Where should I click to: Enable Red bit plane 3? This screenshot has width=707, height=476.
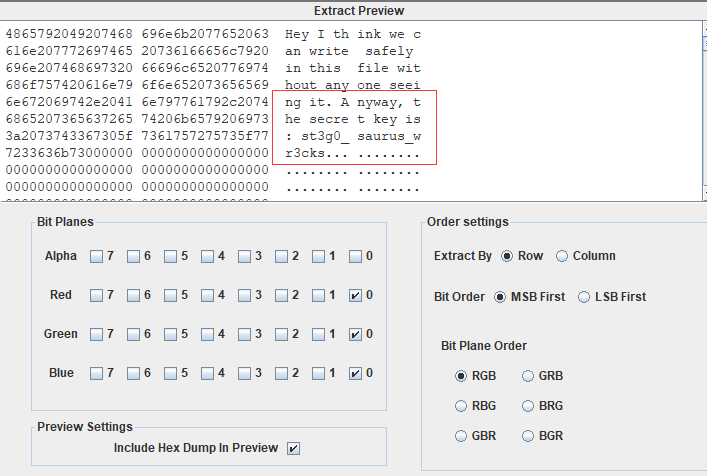point(244,295)
